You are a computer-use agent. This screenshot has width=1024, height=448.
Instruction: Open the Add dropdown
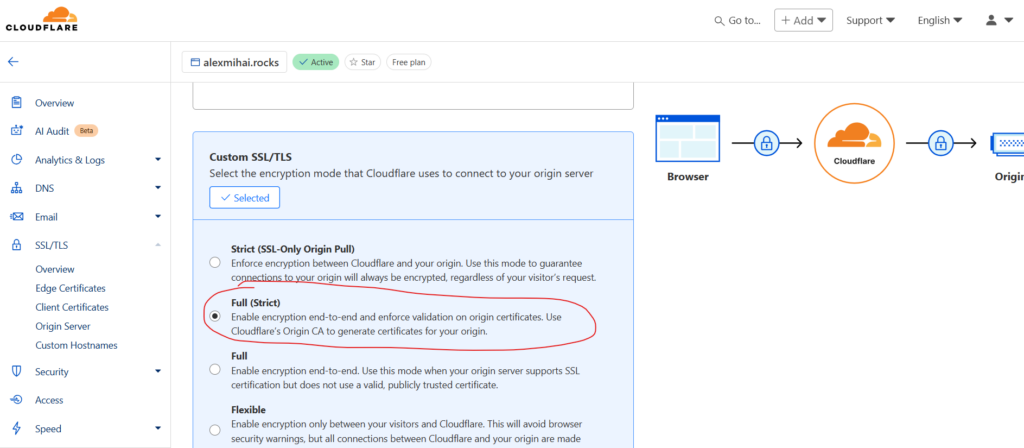[803, 20]
